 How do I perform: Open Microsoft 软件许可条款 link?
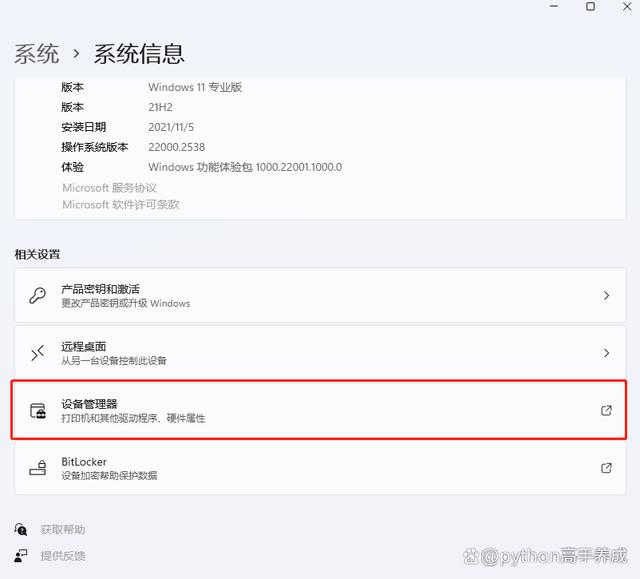click(121, 204)
